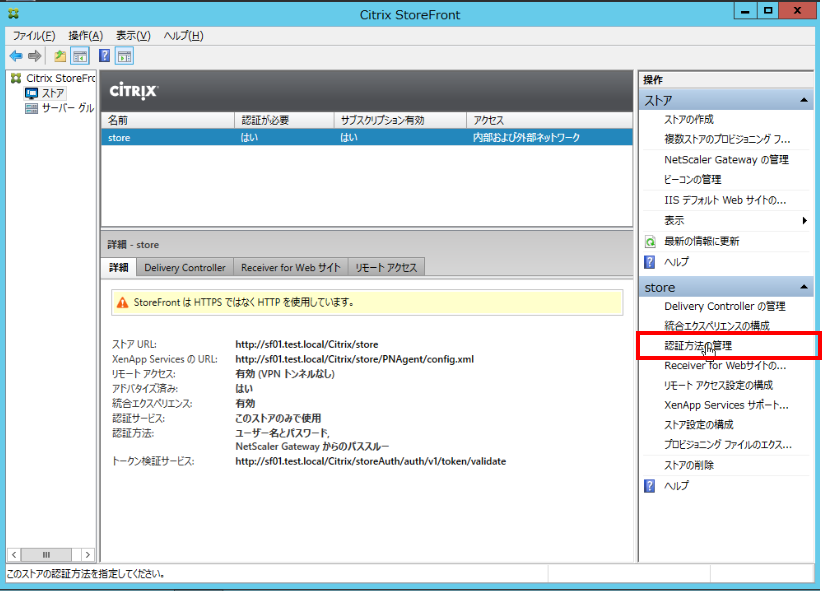The image size is (822, 591).
Task: Sort by the アクセス column header
Action: (x=549, y=120)
